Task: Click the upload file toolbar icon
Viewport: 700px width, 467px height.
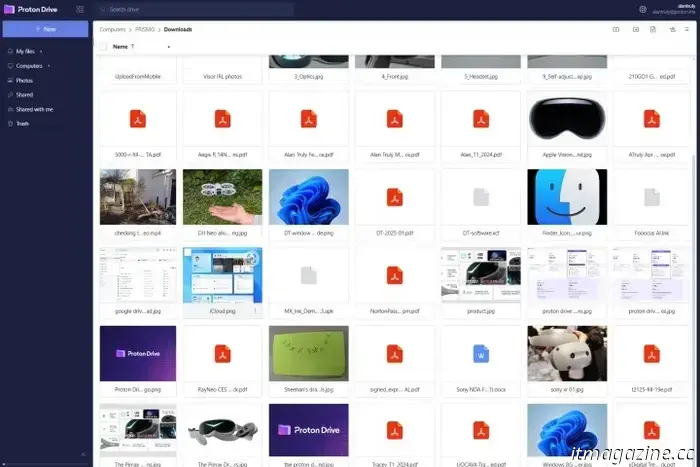Action: click(653, 29)
